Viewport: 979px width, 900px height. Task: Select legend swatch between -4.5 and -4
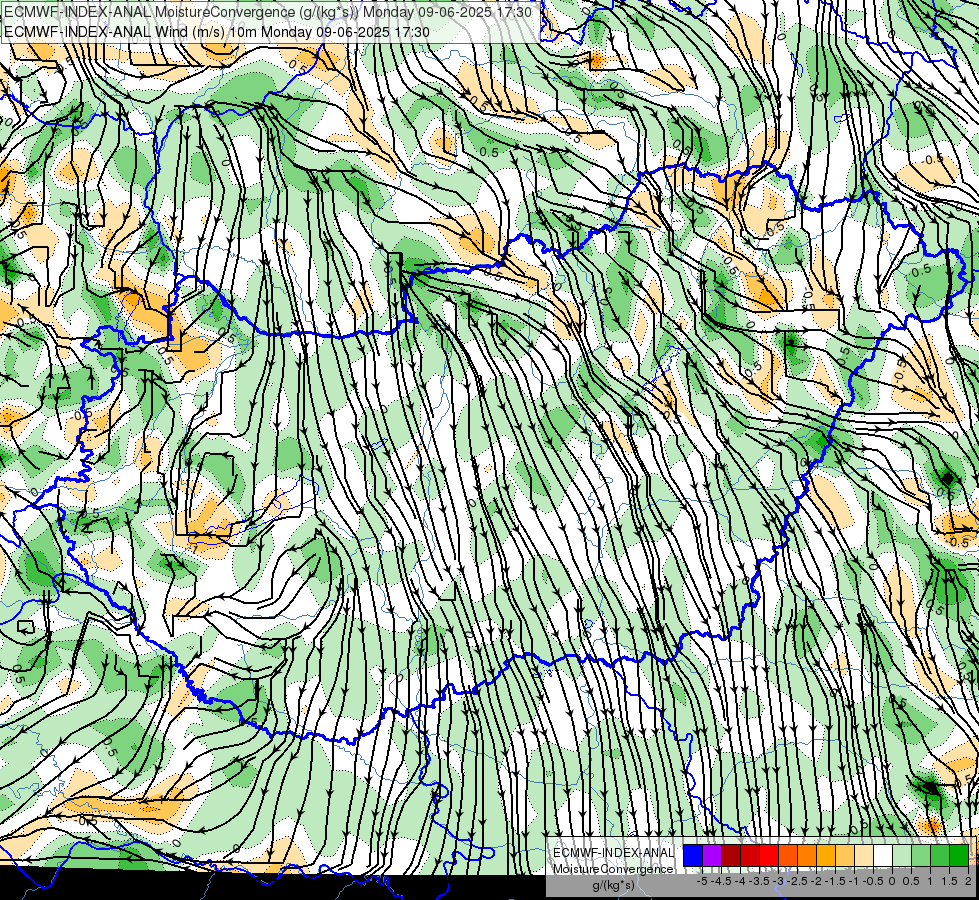tap(731, 856)
